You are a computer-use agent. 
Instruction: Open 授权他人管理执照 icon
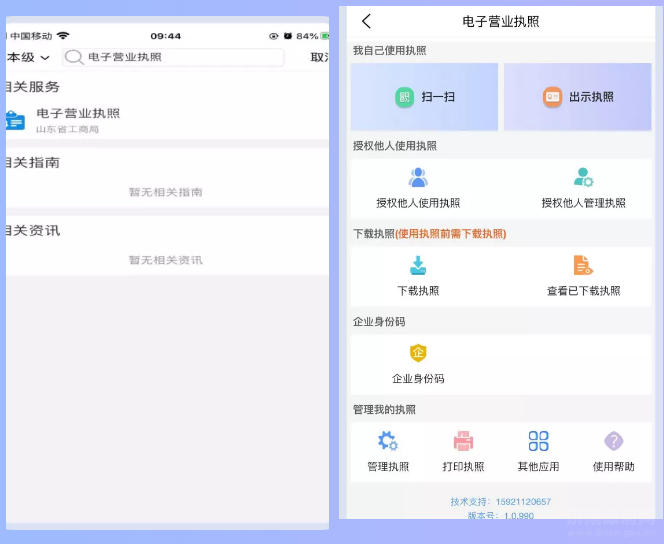(x=584, y=178)
